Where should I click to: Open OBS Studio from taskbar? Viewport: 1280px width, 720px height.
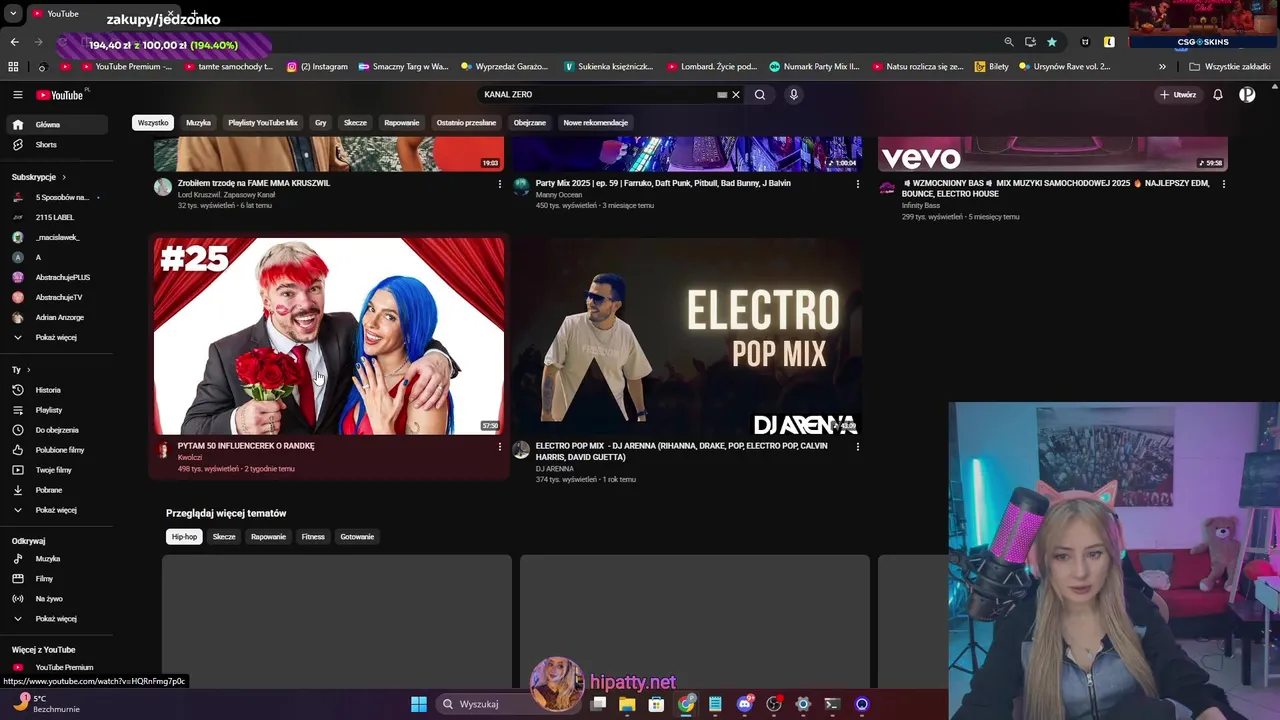tap(774, 704)
